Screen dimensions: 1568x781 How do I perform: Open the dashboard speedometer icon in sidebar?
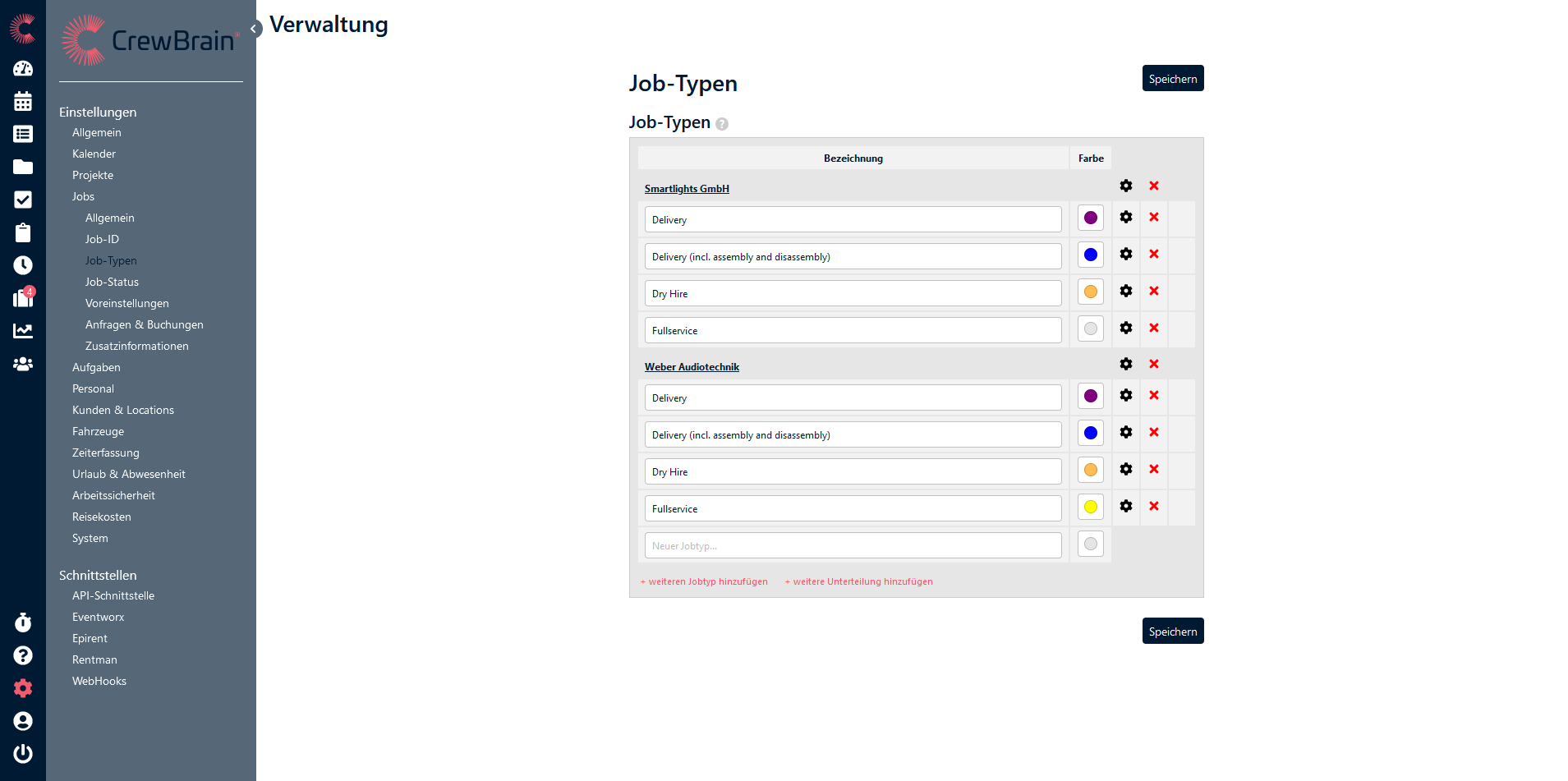[23, 69]
